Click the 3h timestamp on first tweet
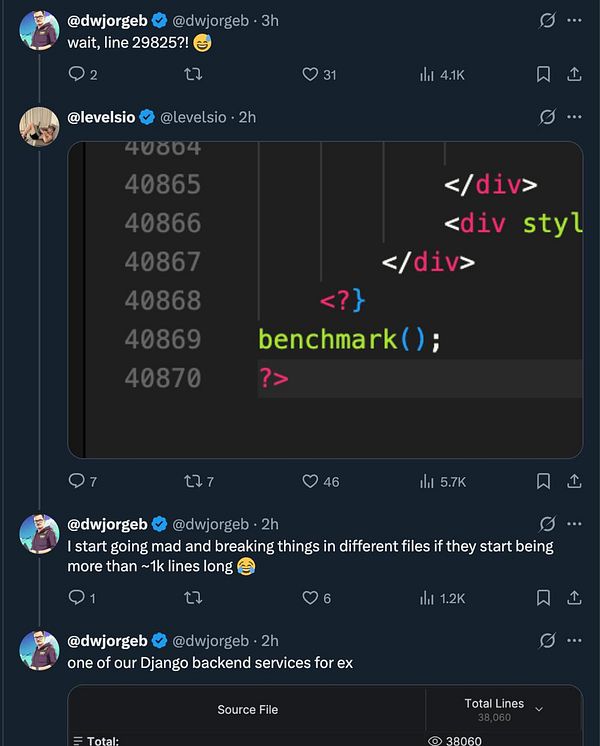600x746 pixels. (270, 20)
